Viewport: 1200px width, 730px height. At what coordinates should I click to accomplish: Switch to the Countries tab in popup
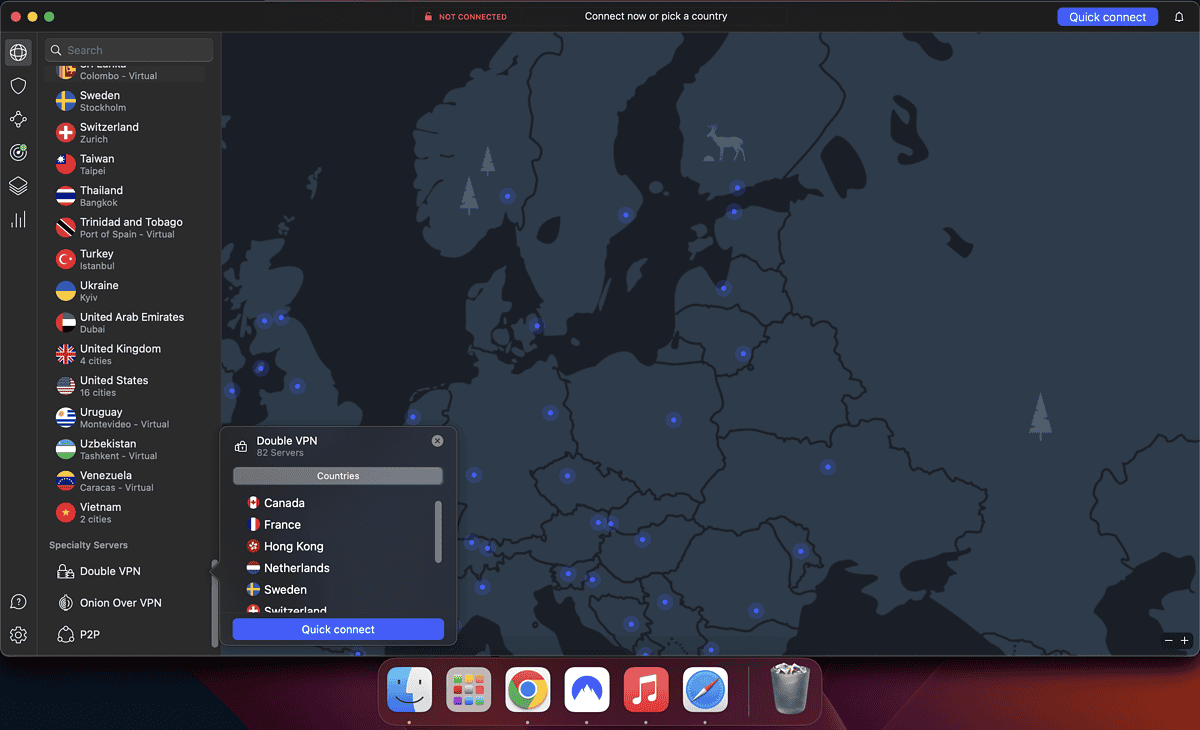tap(338, 475)
